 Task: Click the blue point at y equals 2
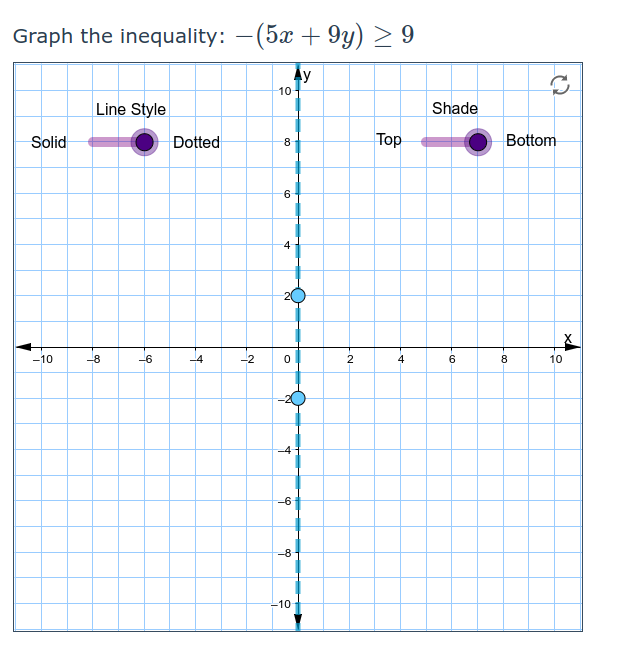[x=297, y=295]
